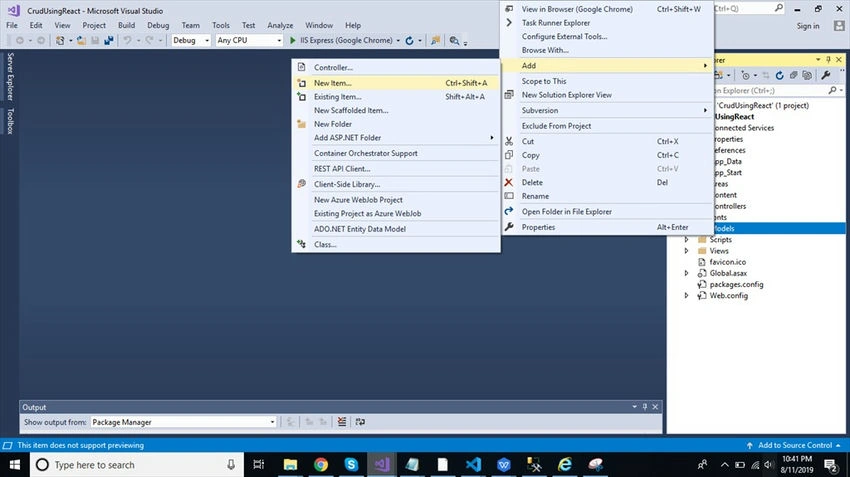Open Properties wrench icon in Solution Explorer toolbar
This screenshot has width=850, height=477.
(826, 75)
